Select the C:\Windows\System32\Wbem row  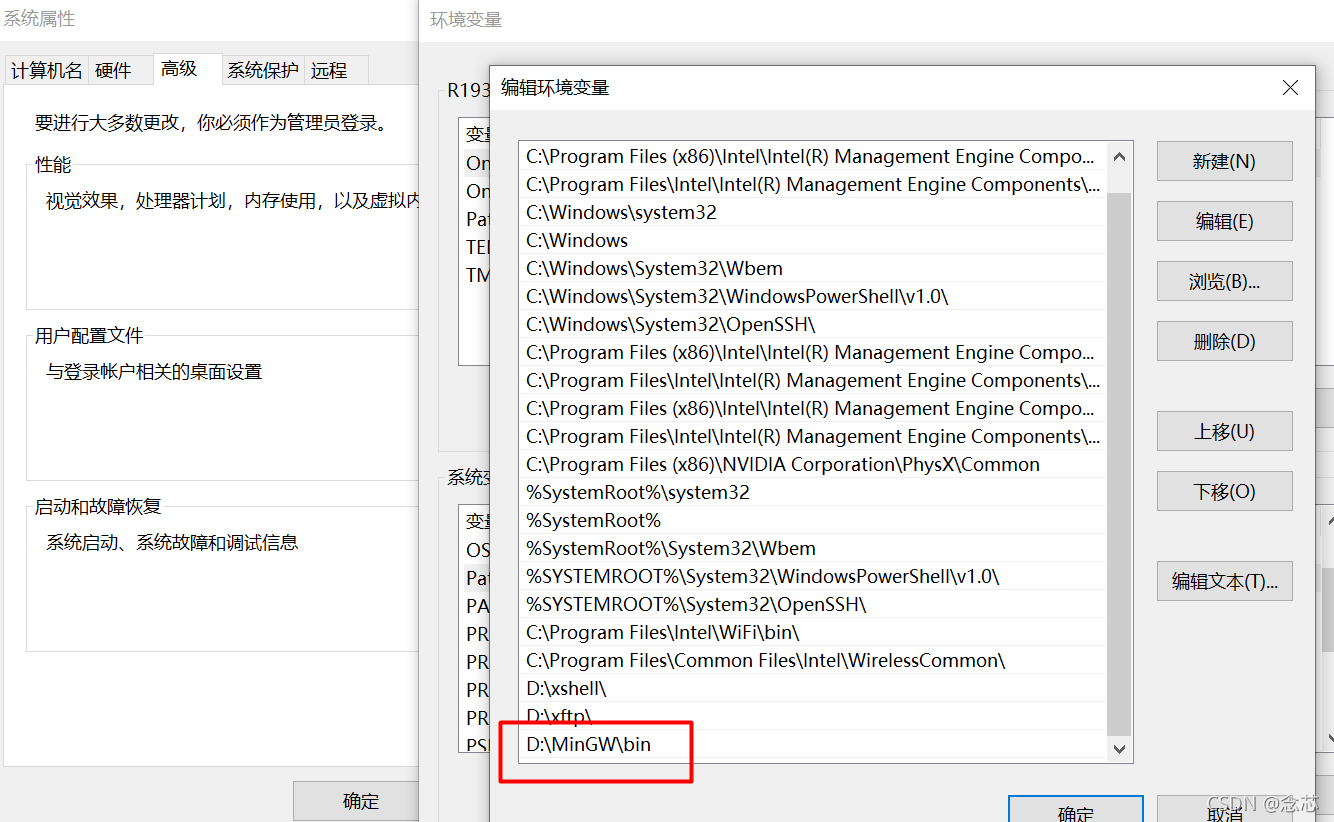(812, 268)
